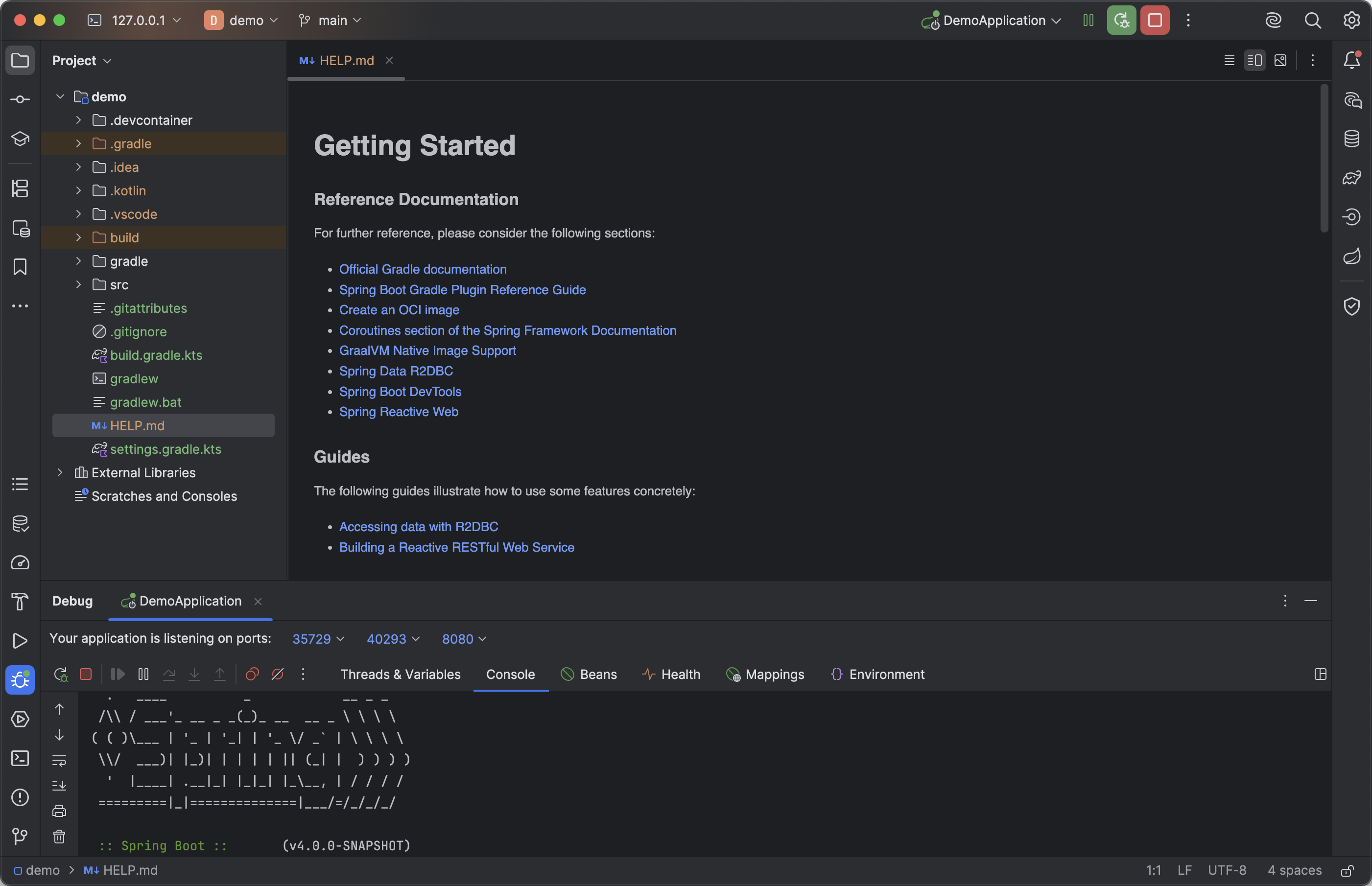
Task: Click the Gradle elephant icon in right sidebar
Action: point(1351,178)
